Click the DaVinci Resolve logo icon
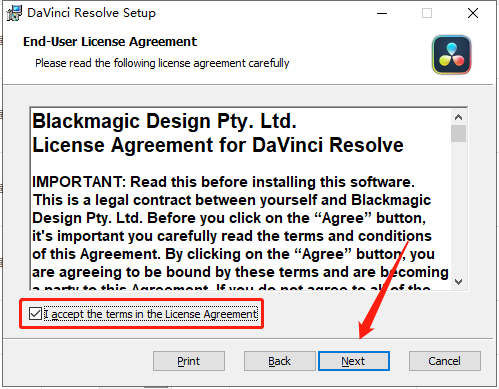The image size is (499, 389). (x=452, y=55)
